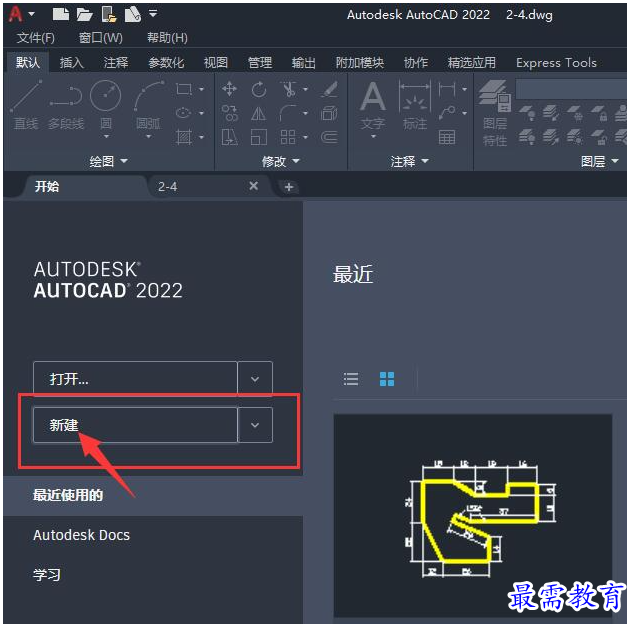Select the Dimension (标注) tool
Screen dimensions: 632x628
[415, 105]
